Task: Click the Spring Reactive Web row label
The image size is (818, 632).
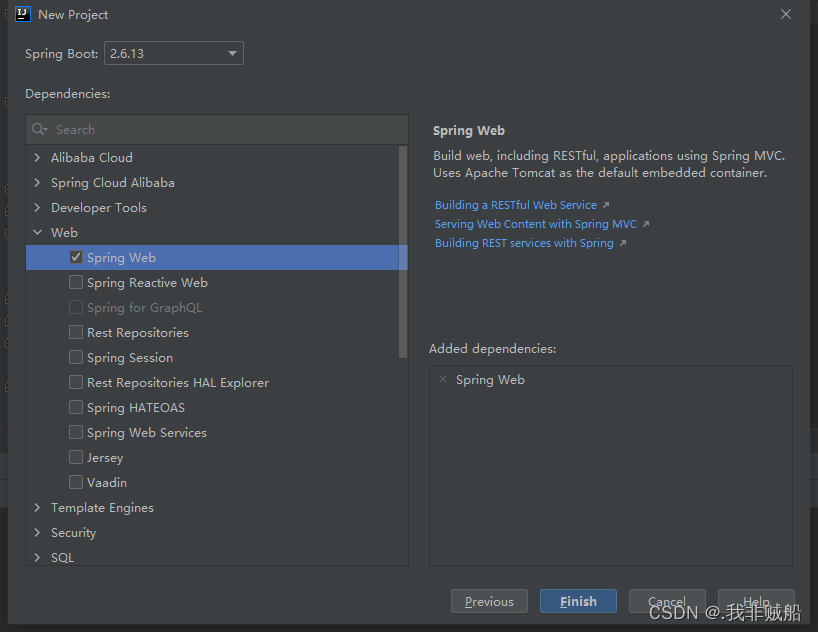Action: click(147, 283)
